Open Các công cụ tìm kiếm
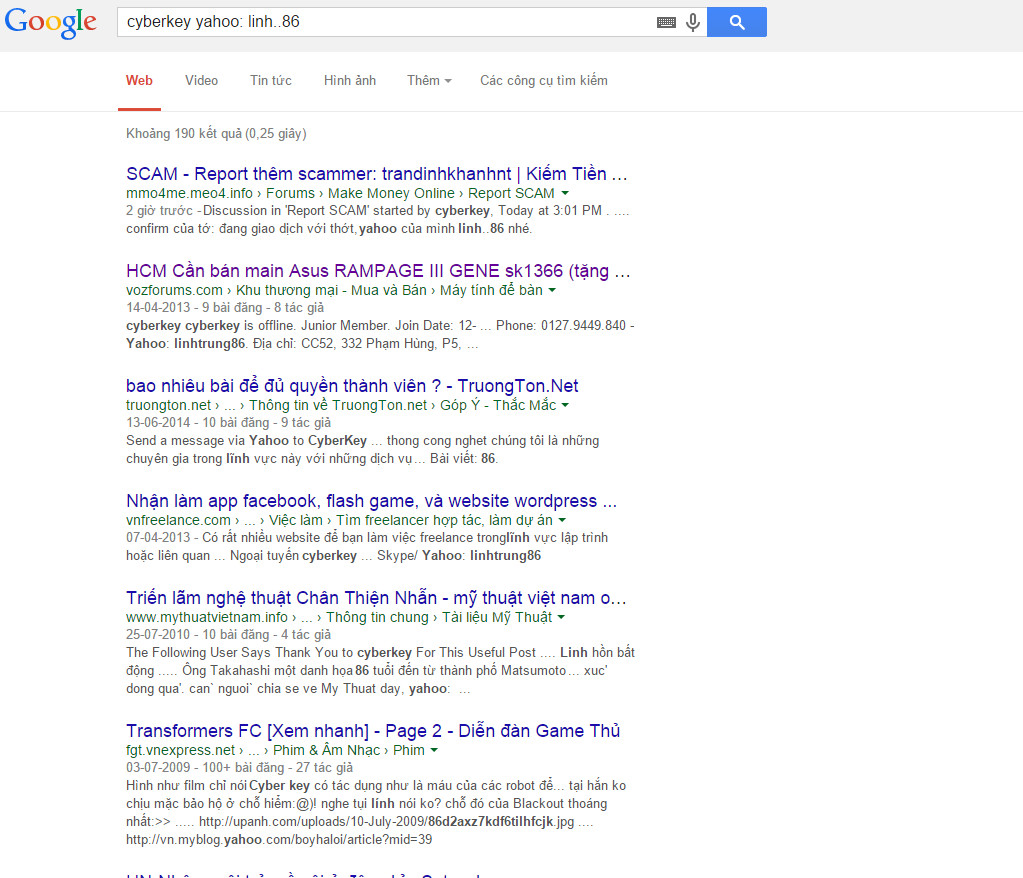The image size is (1023, 878). 543,81
